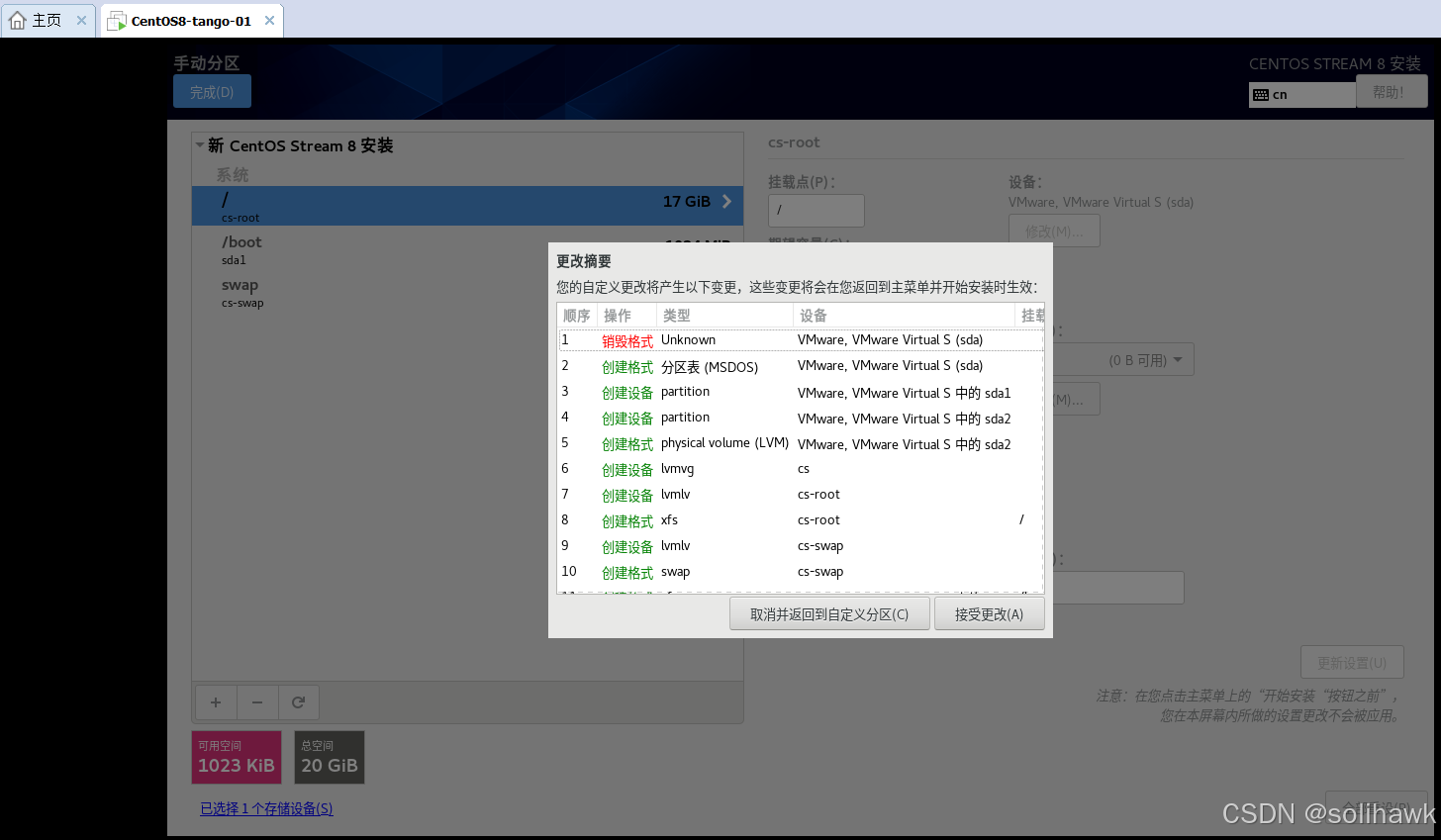This screenshot has width=1441, height=840.
Task: Click the monitor icon on CentOS8-tango-01 tab
Action: coord(117,19)
